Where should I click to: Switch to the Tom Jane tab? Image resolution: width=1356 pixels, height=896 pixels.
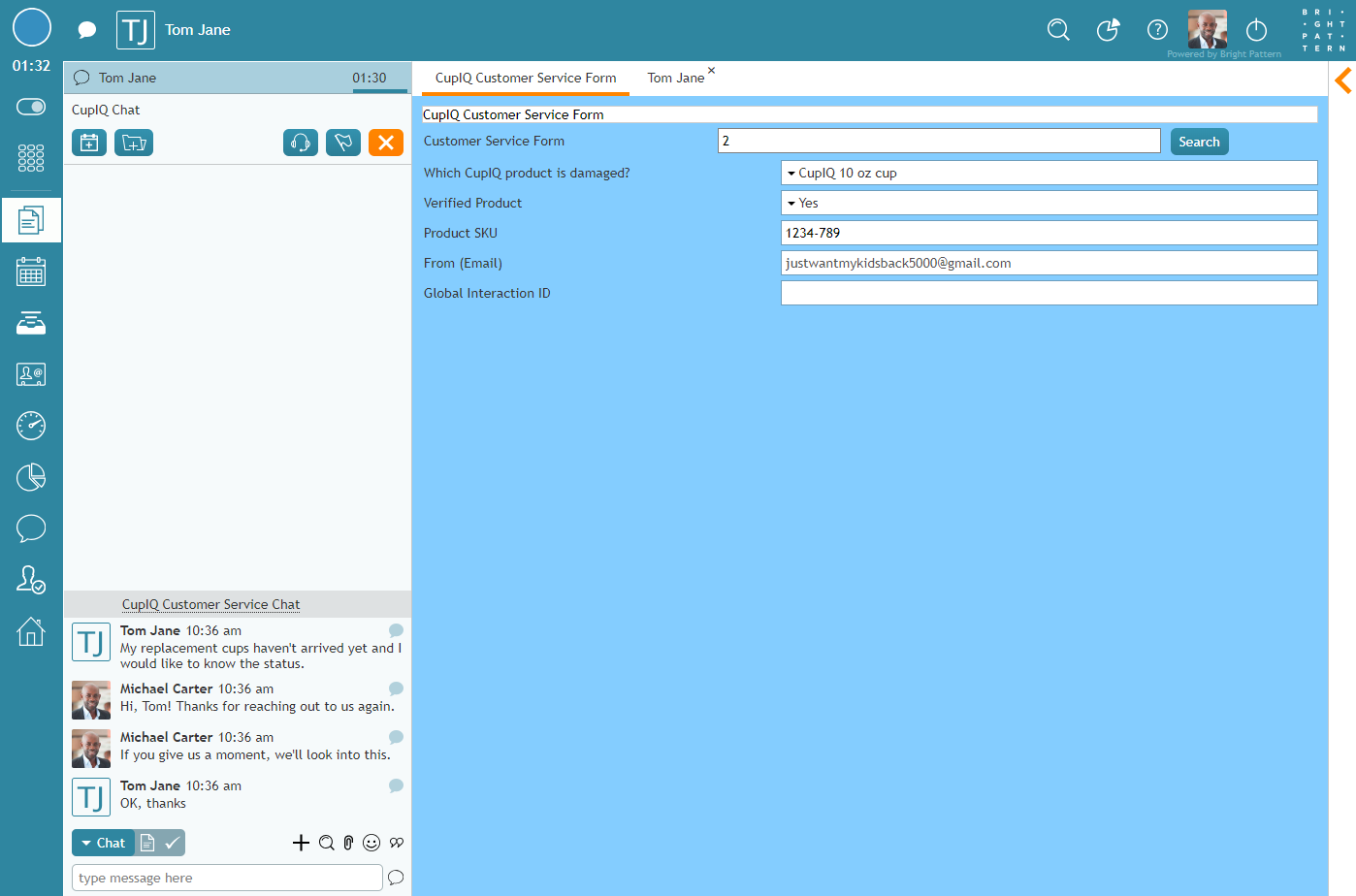pos(676,78)
